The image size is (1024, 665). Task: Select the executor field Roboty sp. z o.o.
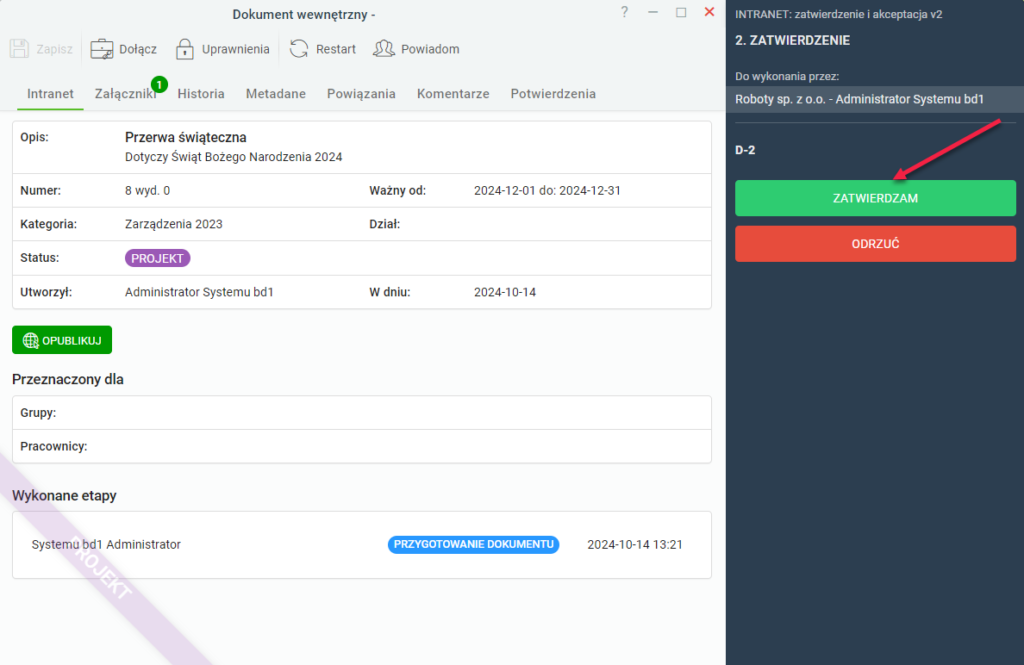click(875, 99)
